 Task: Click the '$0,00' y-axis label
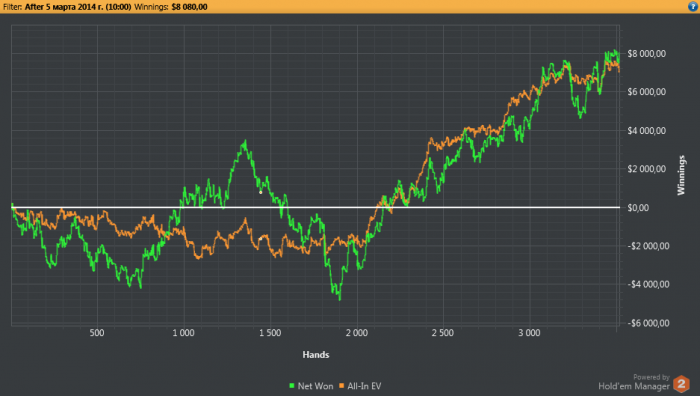coord(638,208)
